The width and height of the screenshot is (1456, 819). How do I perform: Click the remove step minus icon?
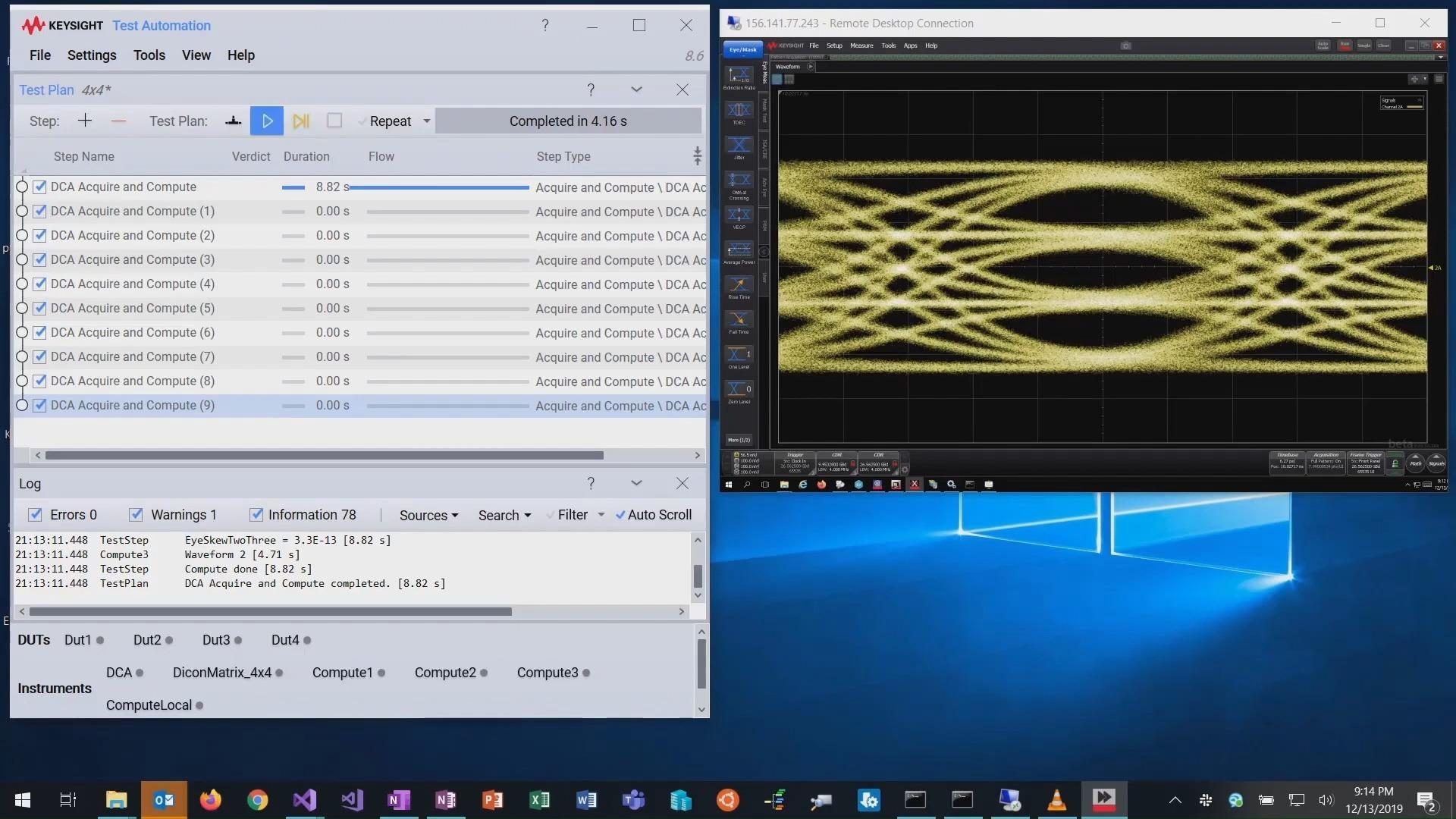pos(118,121)
